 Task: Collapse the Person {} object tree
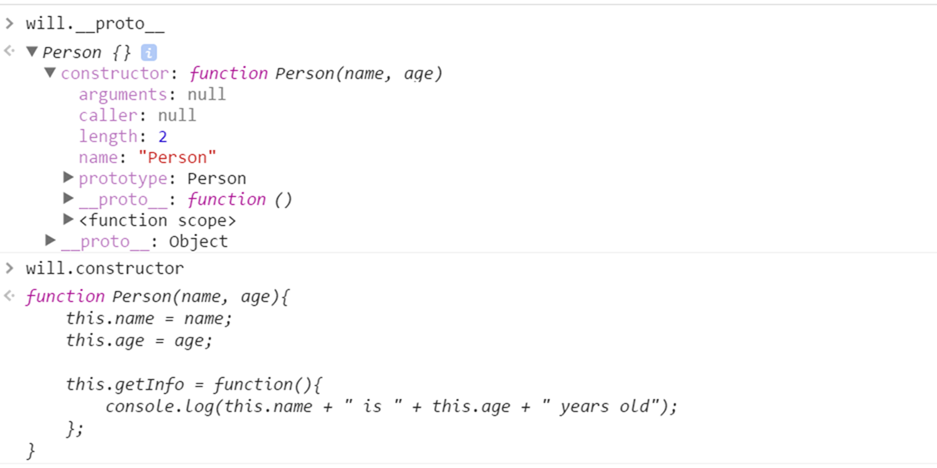[x=32, y=52]
